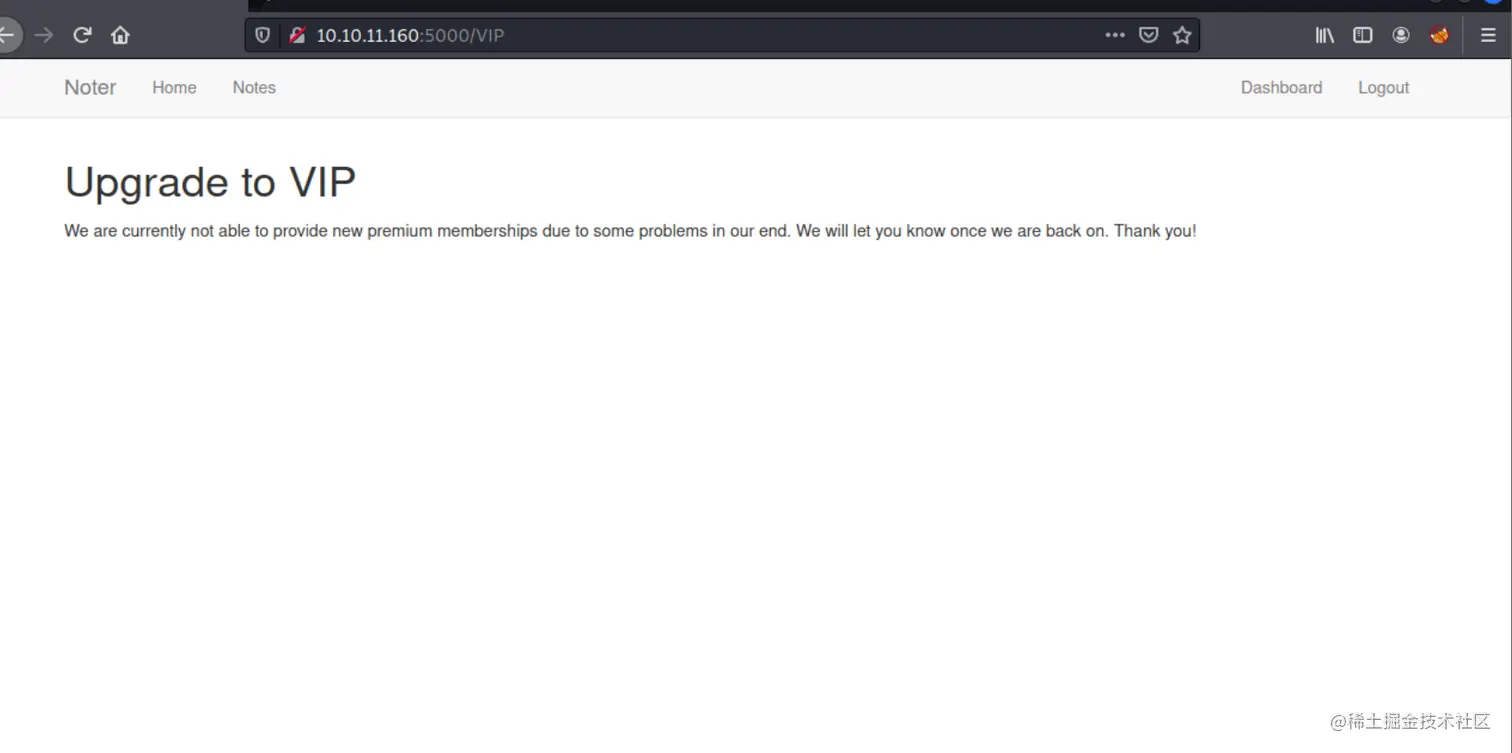Screen dimensions: 1512x753
Task: Open tracking protection shield info
Action: tap(261, 34)
